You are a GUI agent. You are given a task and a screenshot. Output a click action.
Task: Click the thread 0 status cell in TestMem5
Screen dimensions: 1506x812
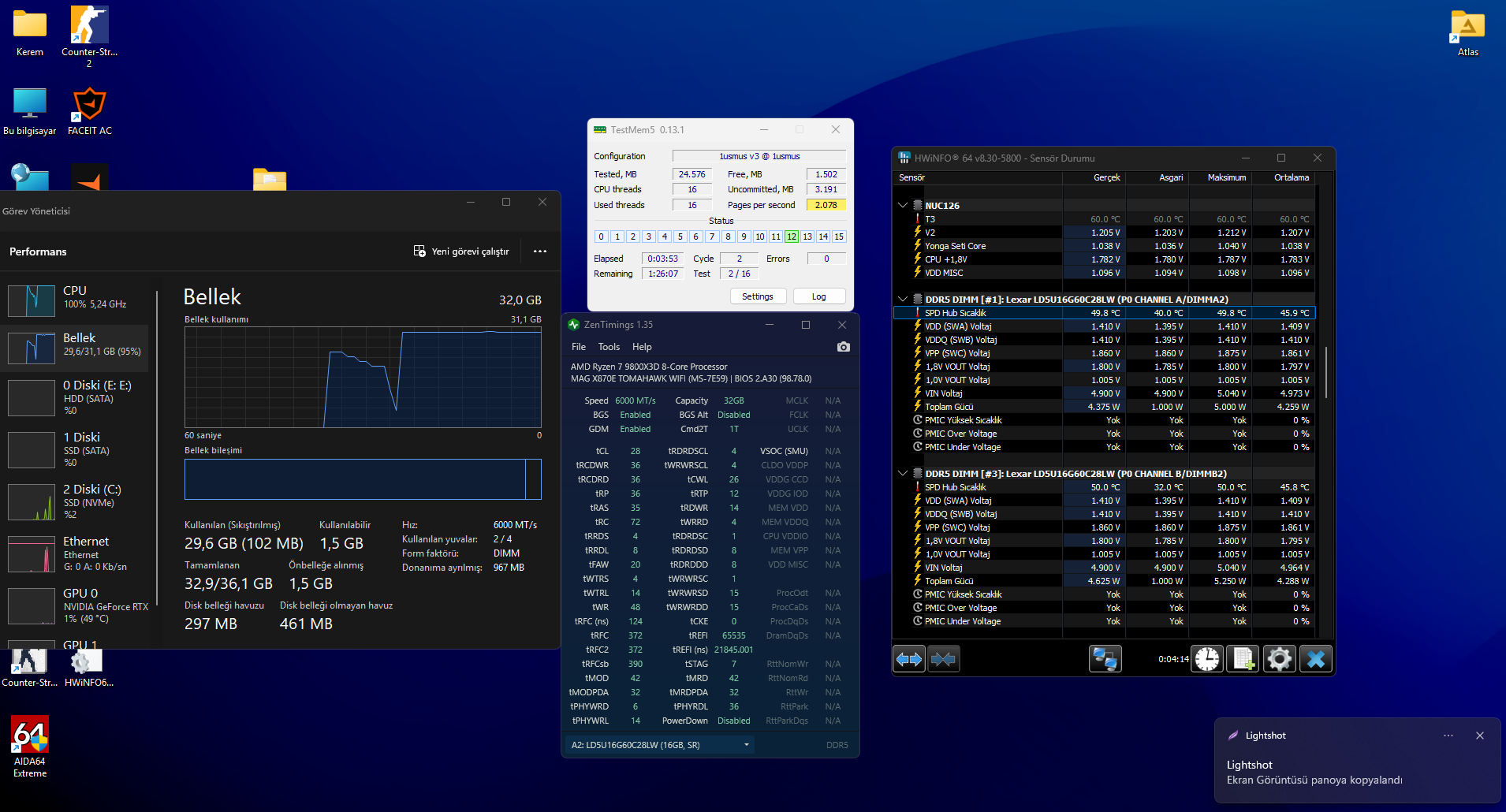tap(601, 237)
